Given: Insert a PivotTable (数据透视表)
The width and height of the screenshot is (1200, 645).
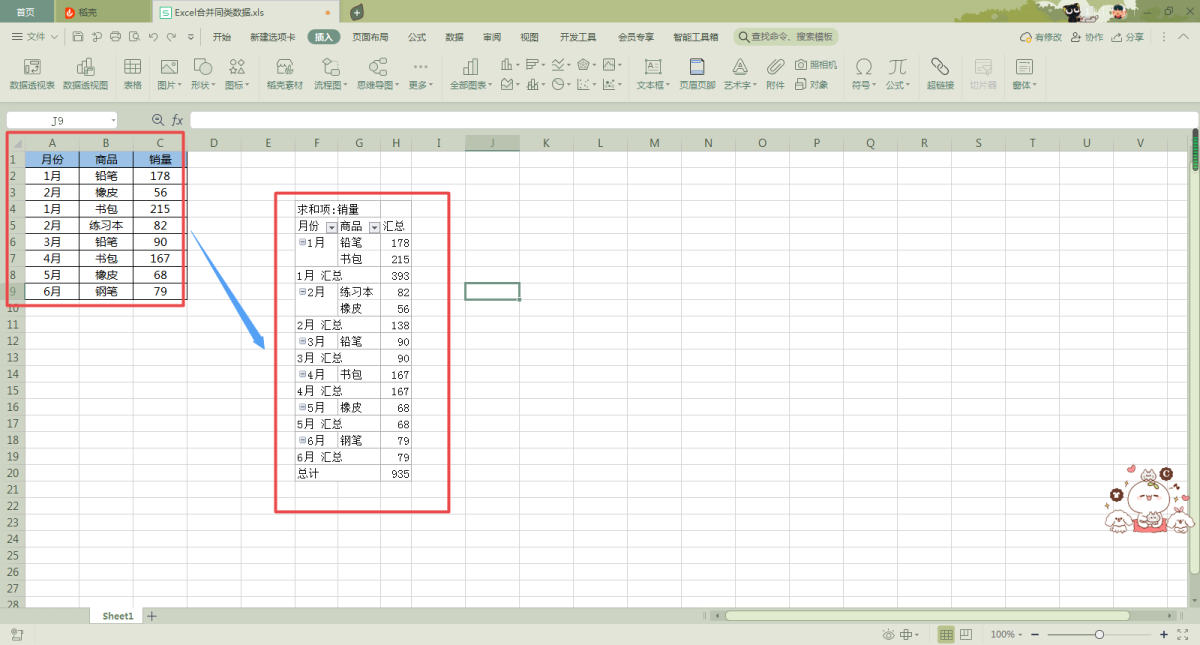Looking at the screenshot, I should click(32, 73).
